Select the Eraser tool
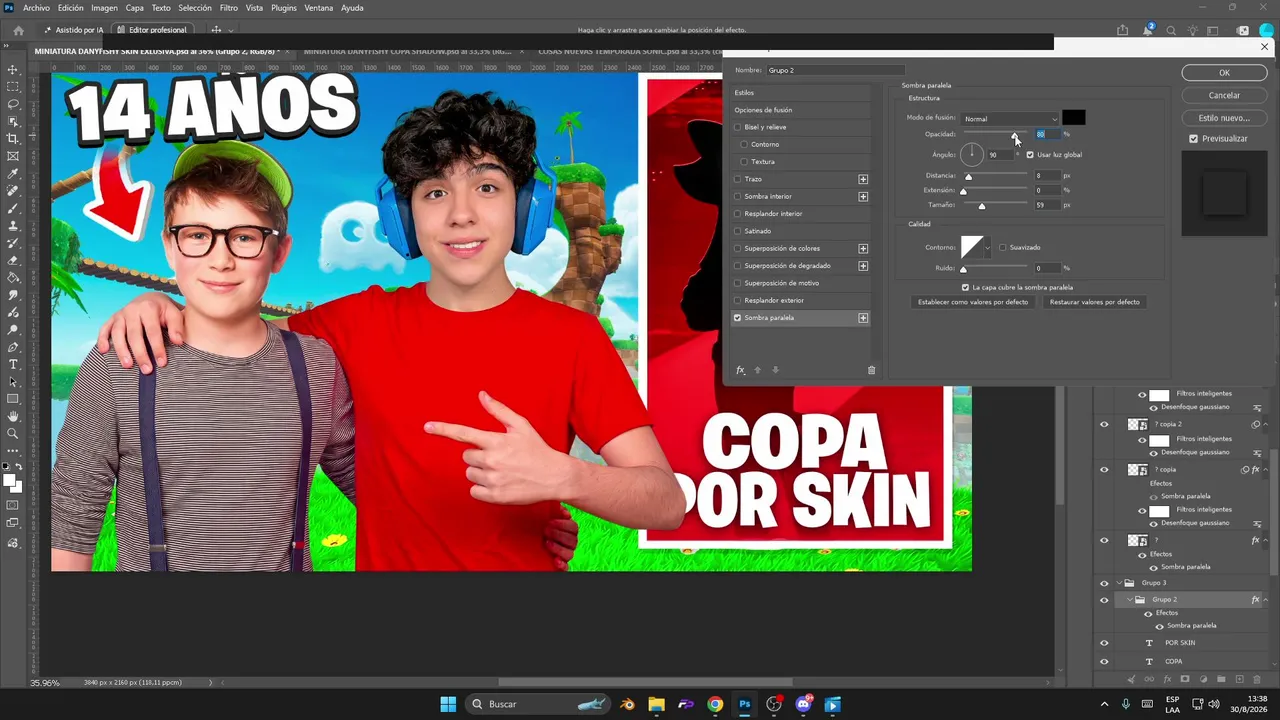 coord(13,260)
